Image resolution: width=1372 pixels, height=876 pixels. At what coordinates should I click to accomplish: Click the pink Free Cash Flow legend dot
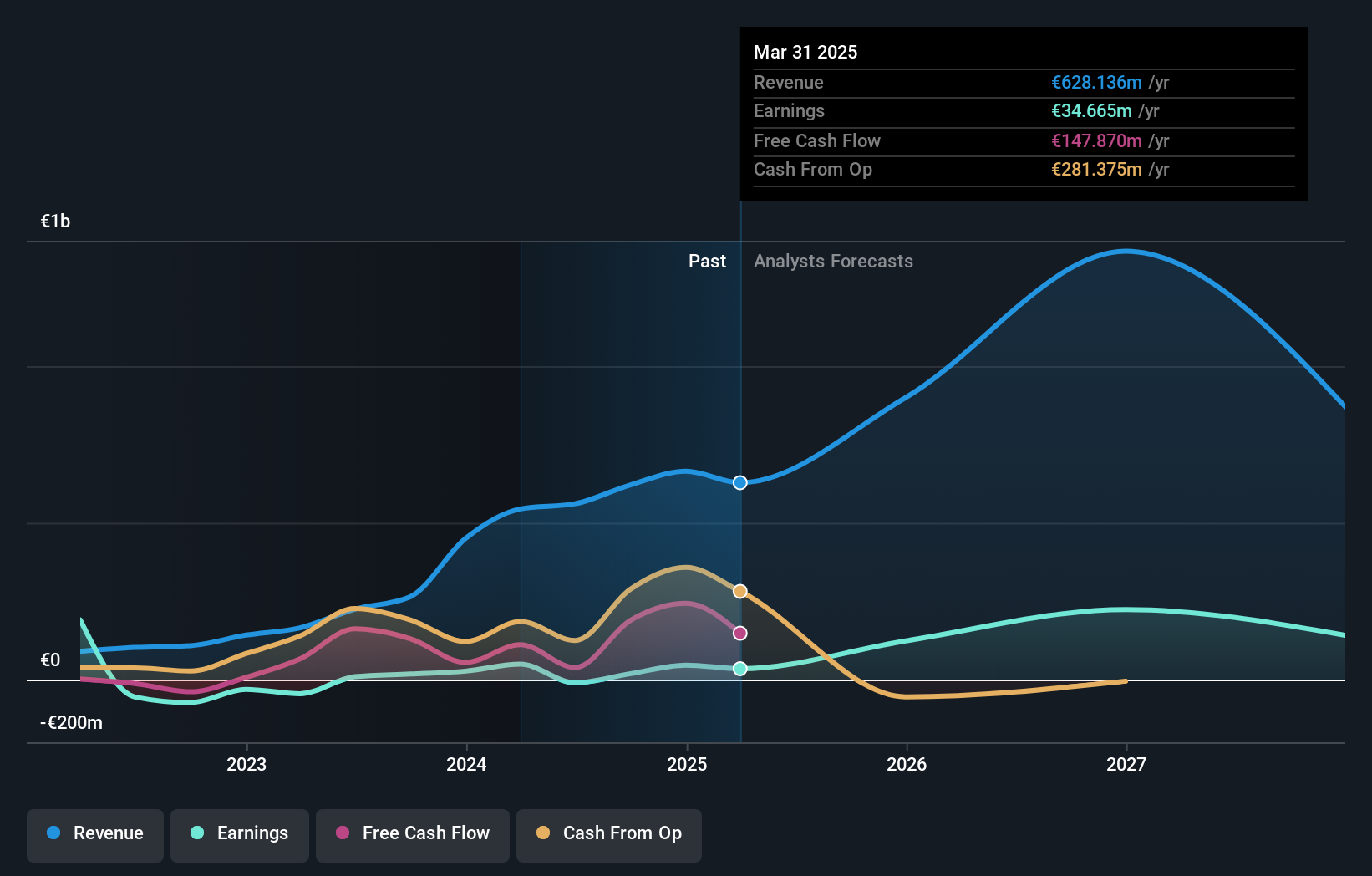pos(342,833)
